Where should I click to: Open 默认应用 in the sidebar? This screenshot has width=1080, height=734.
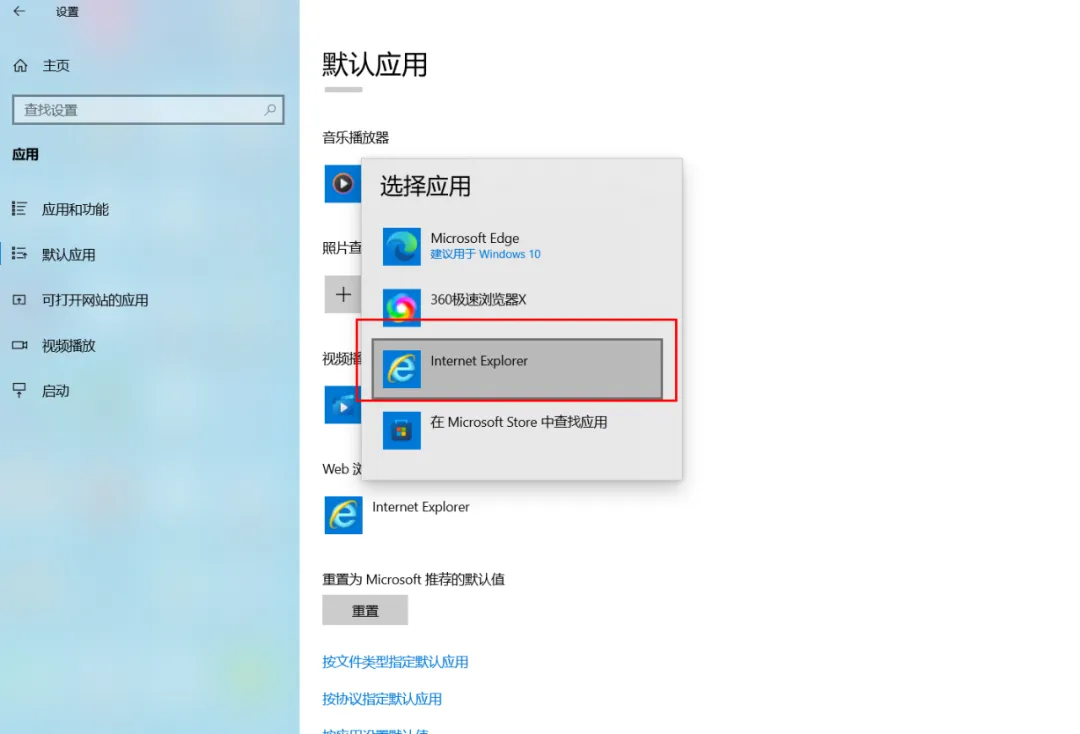[68, 255]
